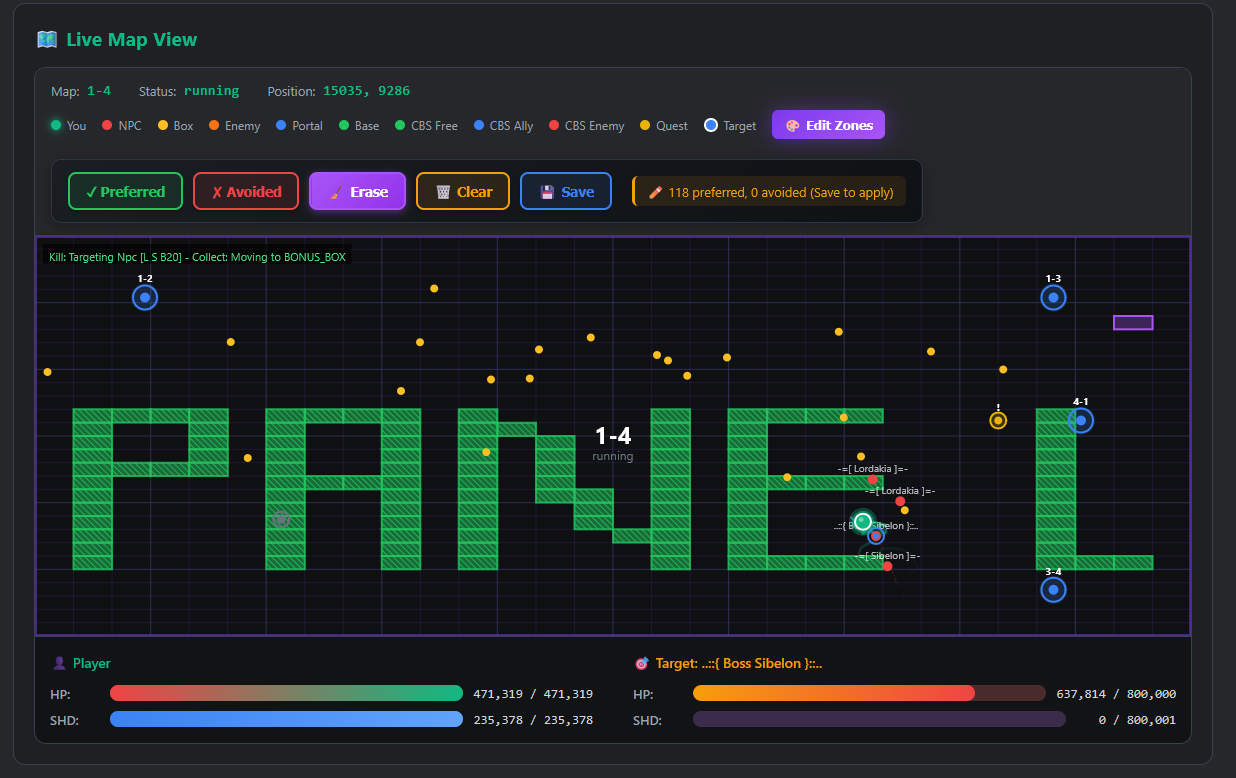Click the player SHD shield bar
1236x778 pixels.
click(286, 720)
